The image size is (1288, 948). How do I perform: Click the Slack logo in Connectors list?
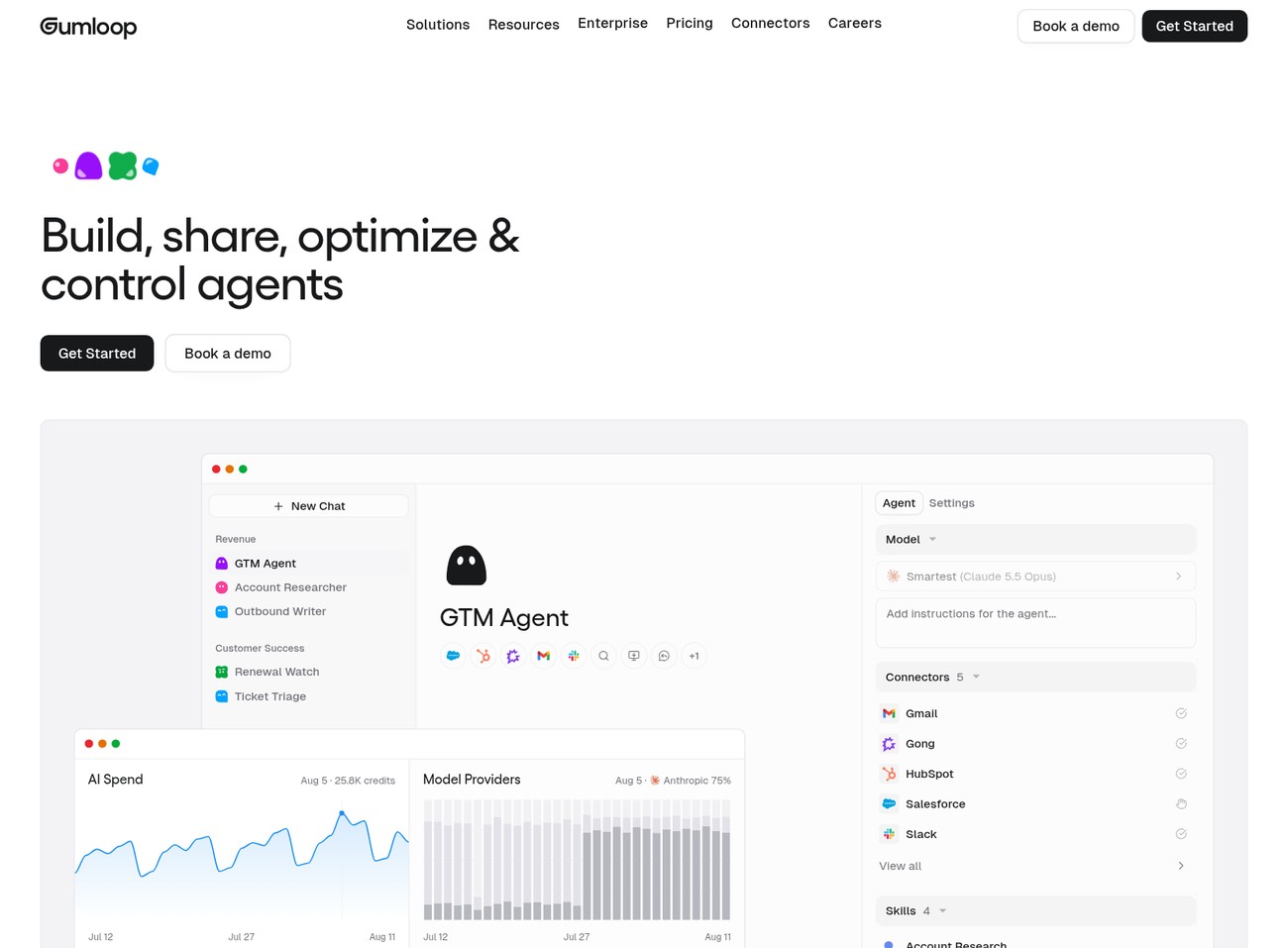click(889, 834)
